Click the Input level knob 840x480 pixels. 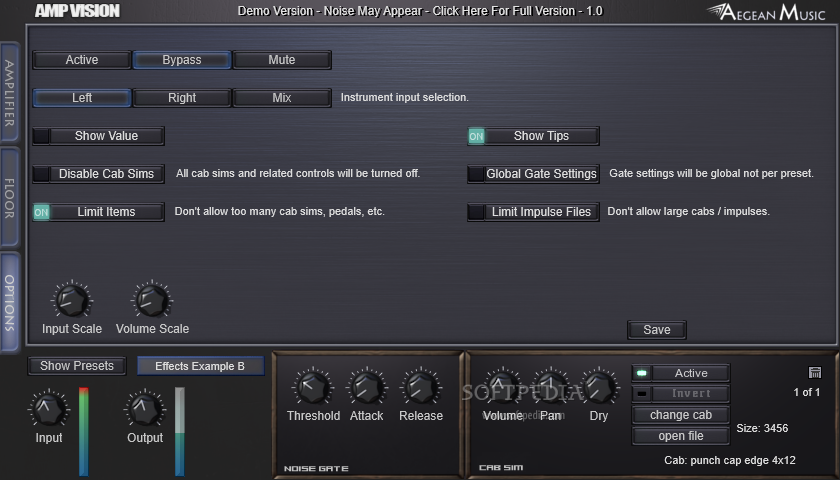pos(48,409)
